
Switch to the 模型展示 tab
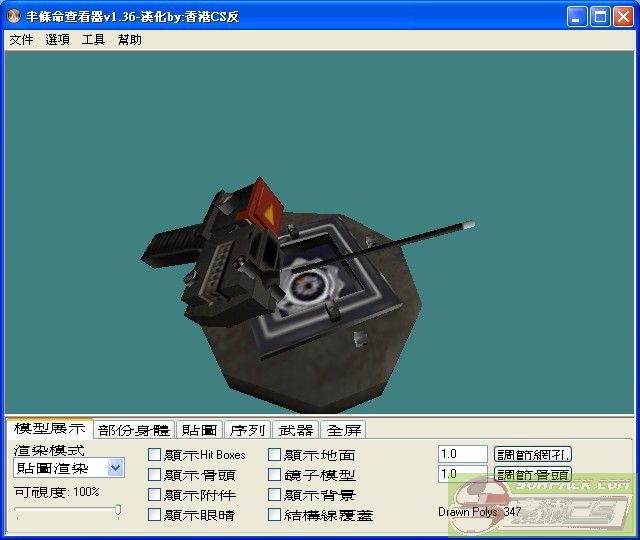(x=49, y=429)
